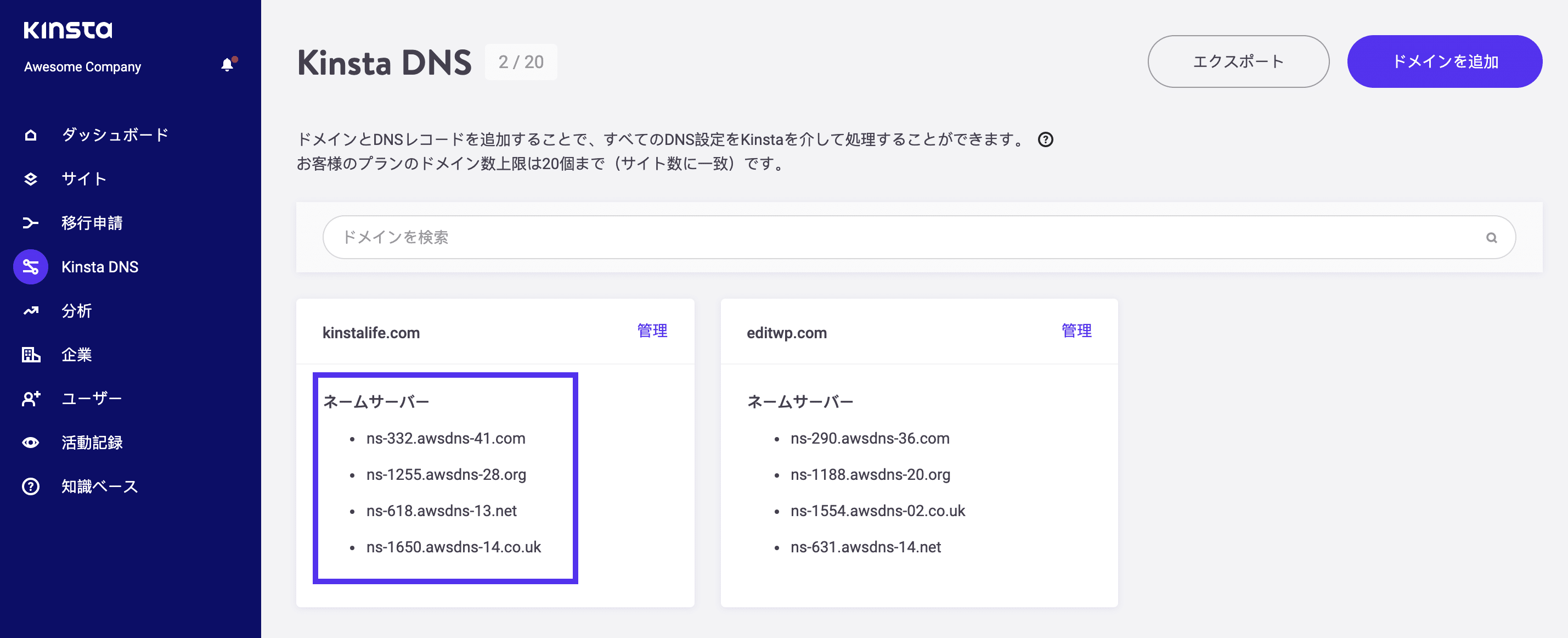Click the editwp.com domain name
Viewport: 1568px width, 638px height.
click(786, 333)
